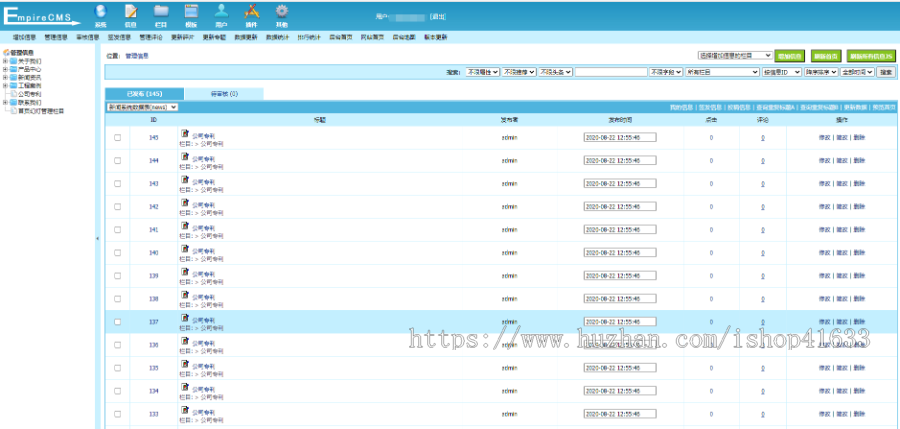Click the search keyword text field
The image size is (900, 429).
point(610,72)
